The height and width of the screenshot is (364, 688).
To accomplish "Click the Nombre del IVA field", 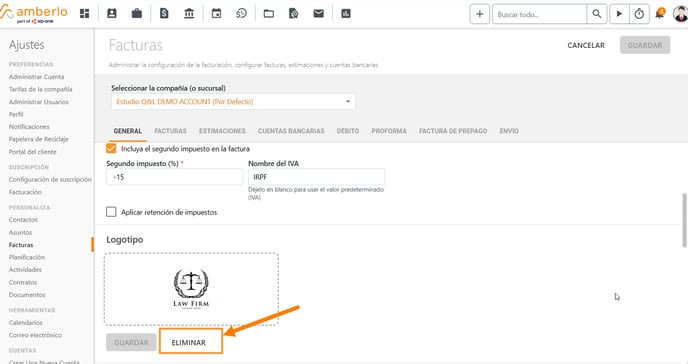I will [316, 177].
